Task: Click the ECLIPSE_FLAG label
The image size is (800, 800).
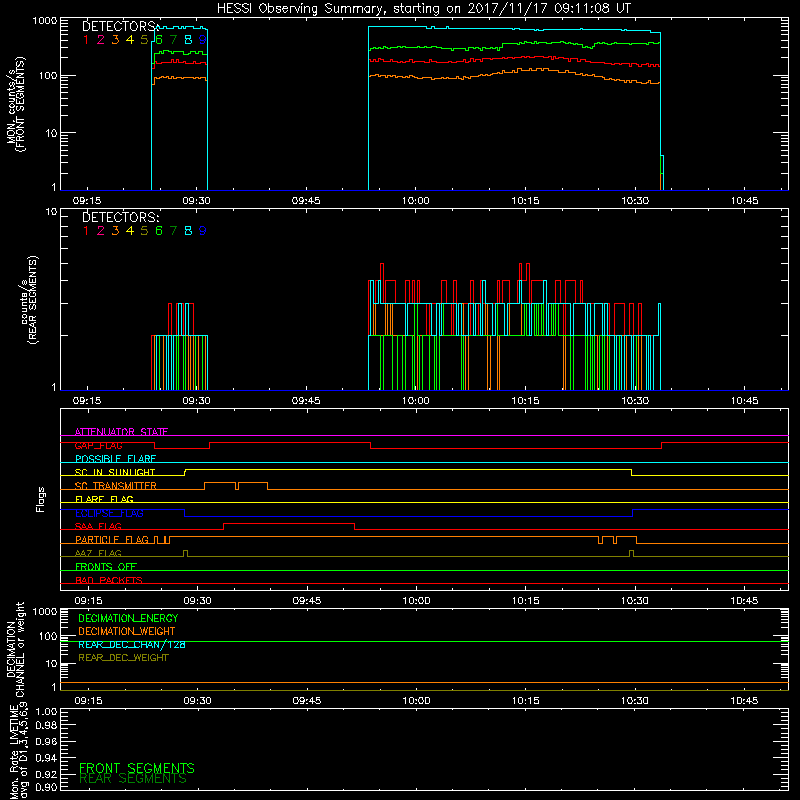Action: (109, 513)
